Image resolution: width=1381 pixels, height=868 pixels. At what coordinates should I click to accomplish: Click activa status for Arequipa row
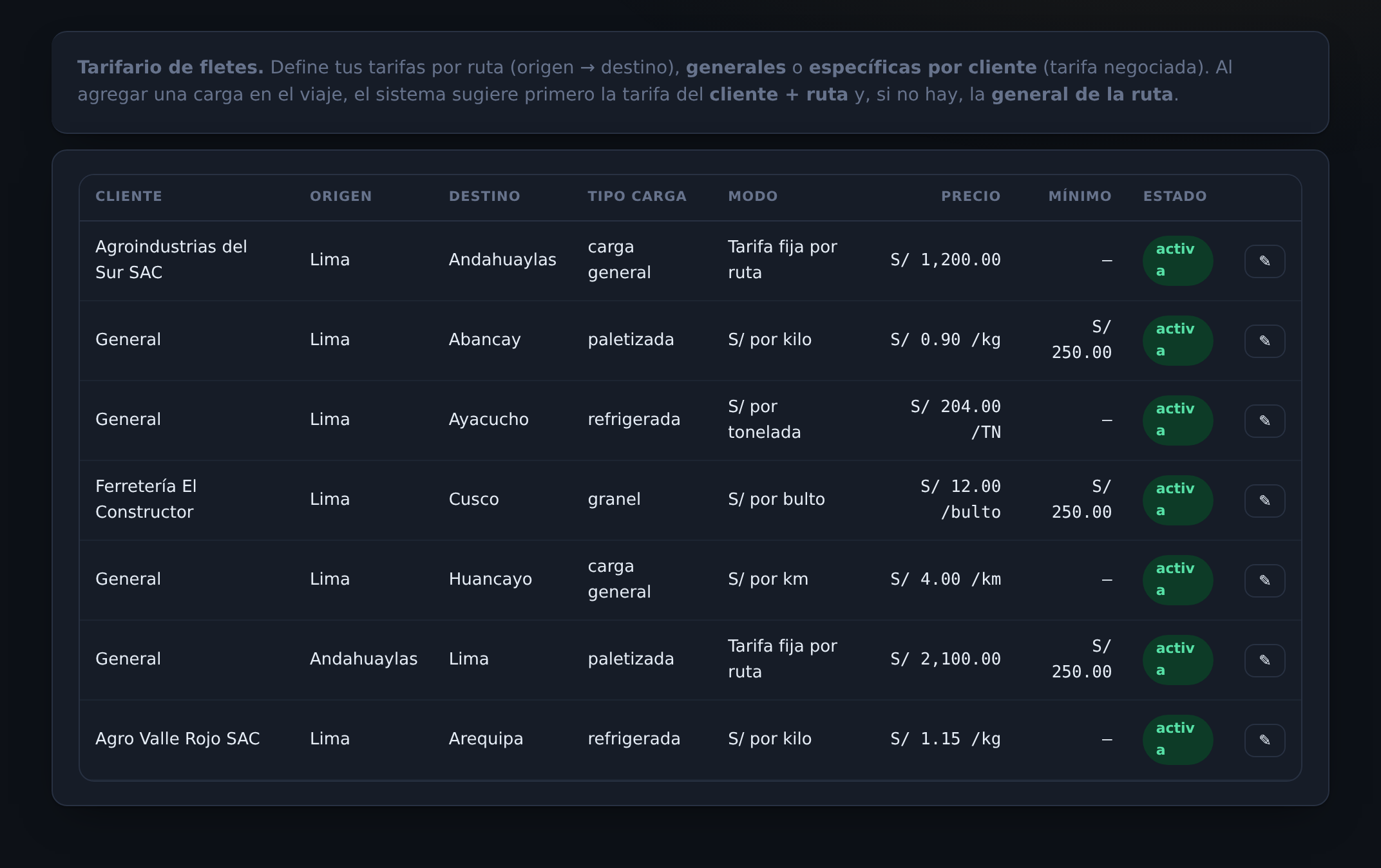pyautogui.click(x=1177, y=740)
